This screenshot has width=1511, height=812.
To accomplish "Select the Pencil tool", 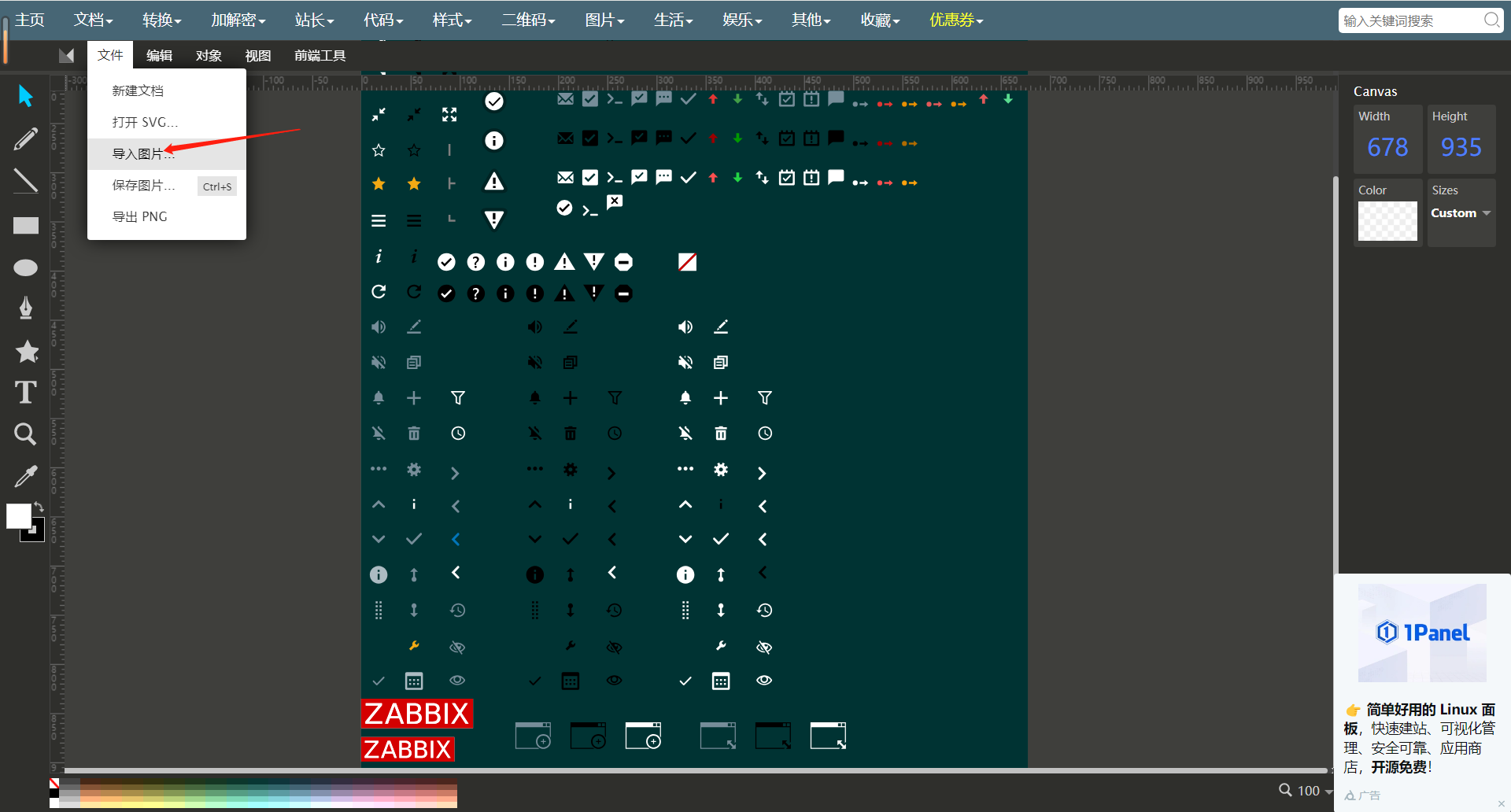I will [x=25, y=139].
